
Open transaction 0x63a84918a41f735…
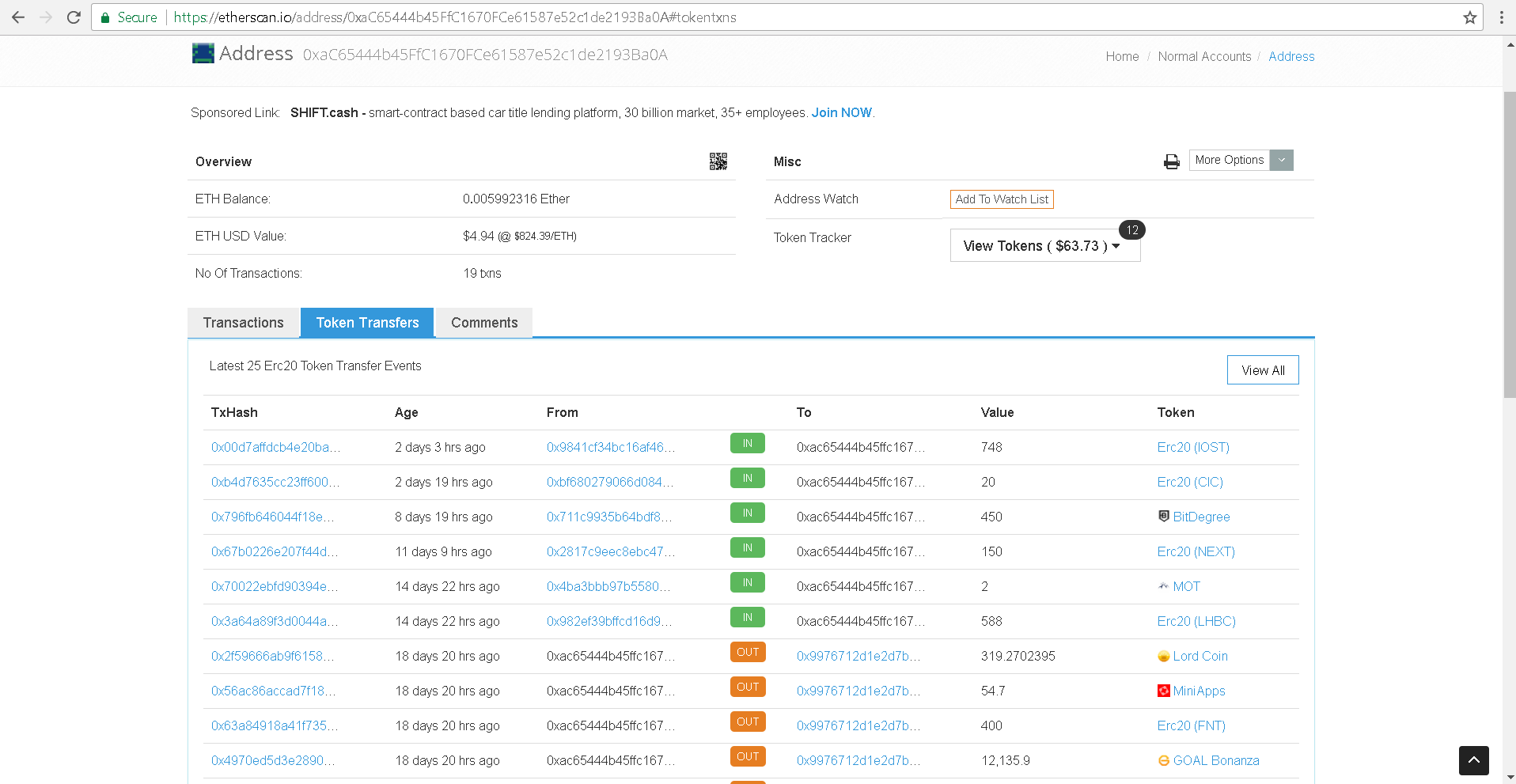pos(275,725)
